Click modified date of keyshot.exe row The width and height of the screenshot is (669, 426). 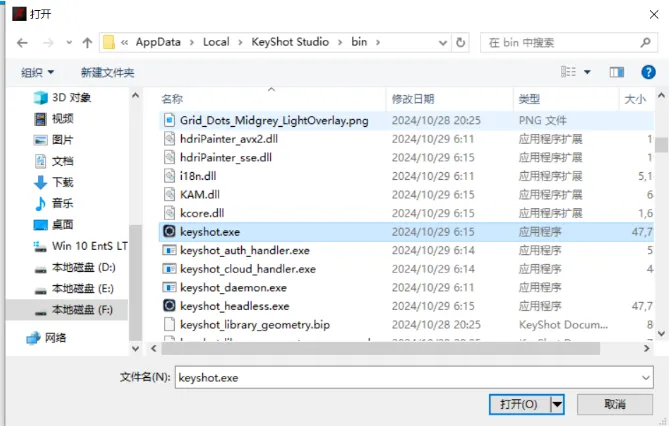(433, 232)
